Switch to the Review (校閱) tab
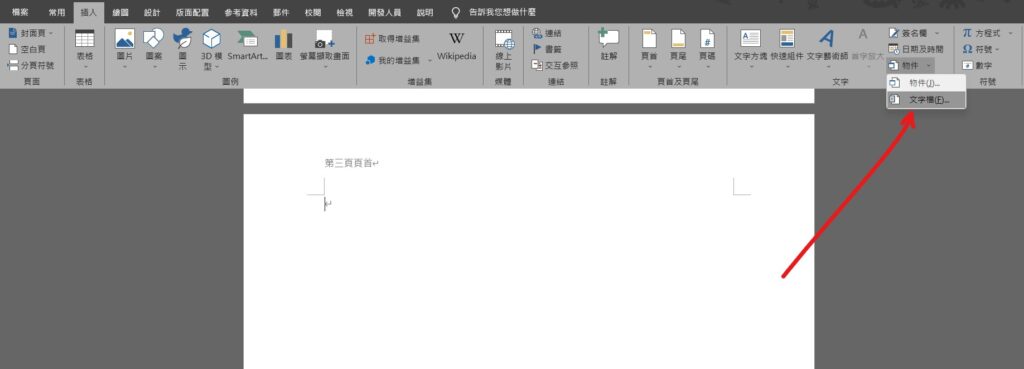This screenshot has width=1024, height=369. (x=313, y=12)
